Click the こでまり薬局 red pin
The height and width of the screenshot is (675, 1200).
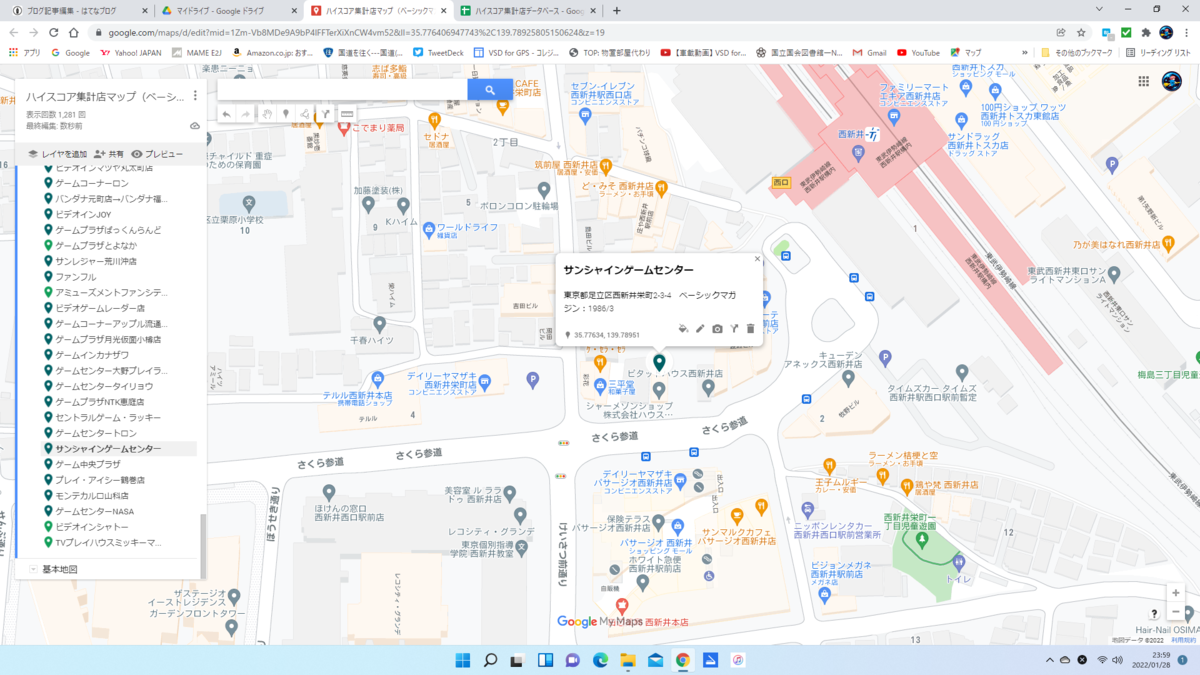pos(344,128)
